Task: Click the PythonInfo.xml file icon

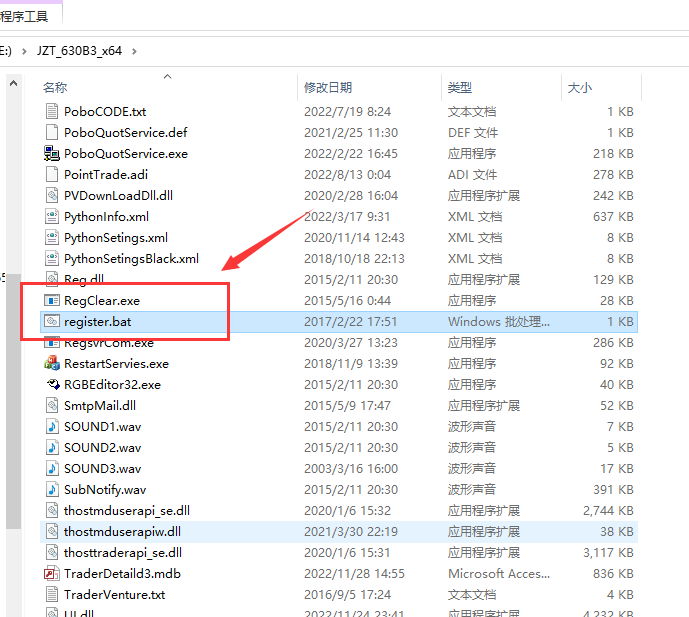Action: [x=52, y=216]
